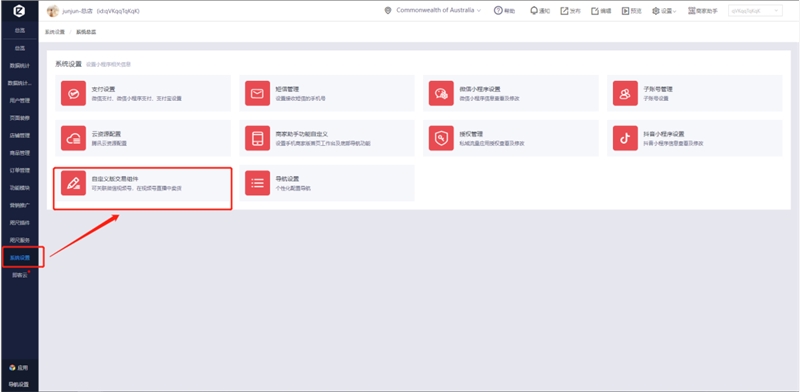Screen dimensions: 800x392
Task: Open 支付设置 payment settings card icon
Action: pyautogui.click(x=73, y=93)
